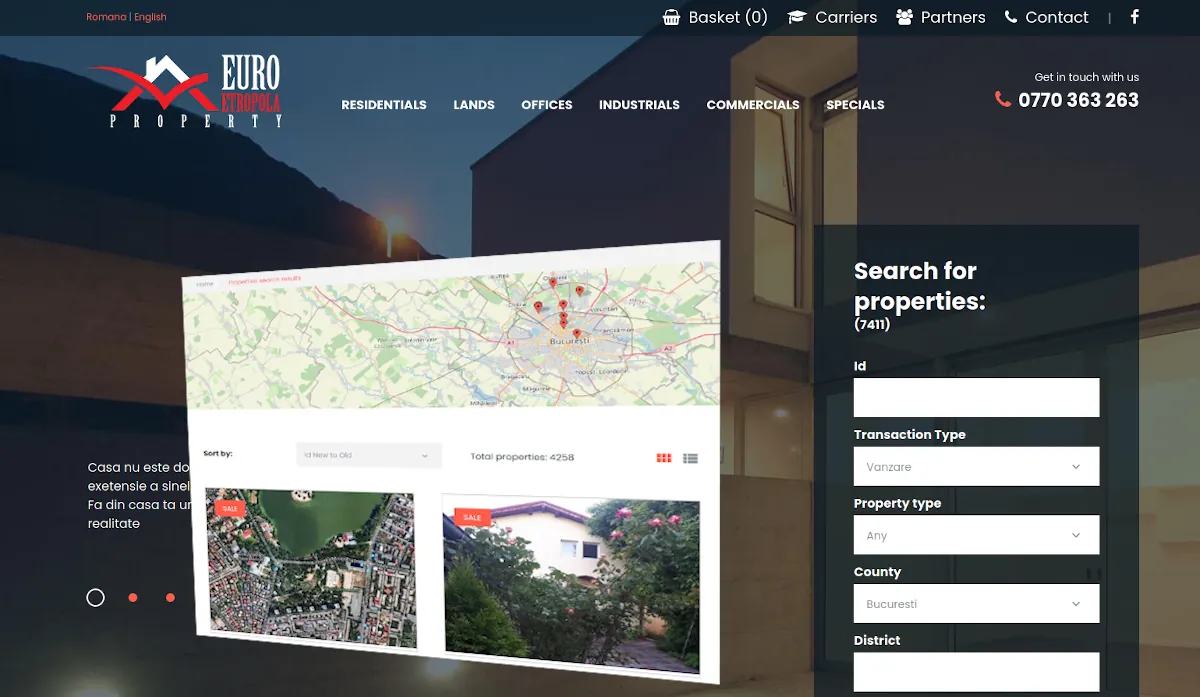The height and width of the screenshot is (697, 1200).
Task: Click the Contact phone icon in top bar
Action: point(1011,17)
